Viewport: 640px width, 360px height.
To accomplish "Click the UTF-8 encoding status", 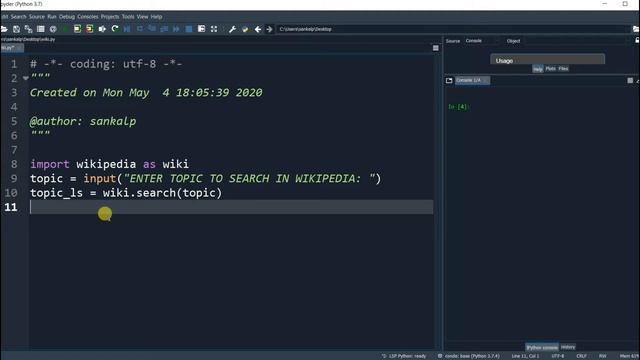I will tap(558, 356).
